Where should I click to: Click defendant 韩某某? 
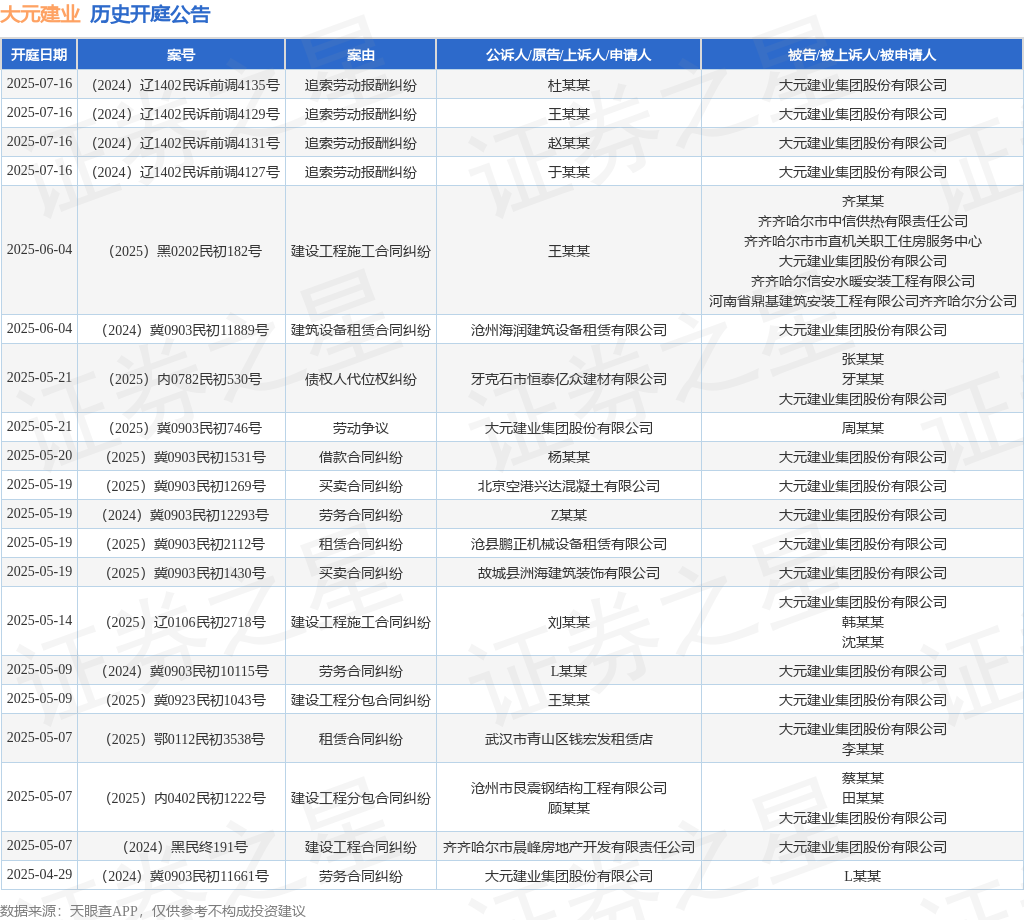(x=863, y=622)
